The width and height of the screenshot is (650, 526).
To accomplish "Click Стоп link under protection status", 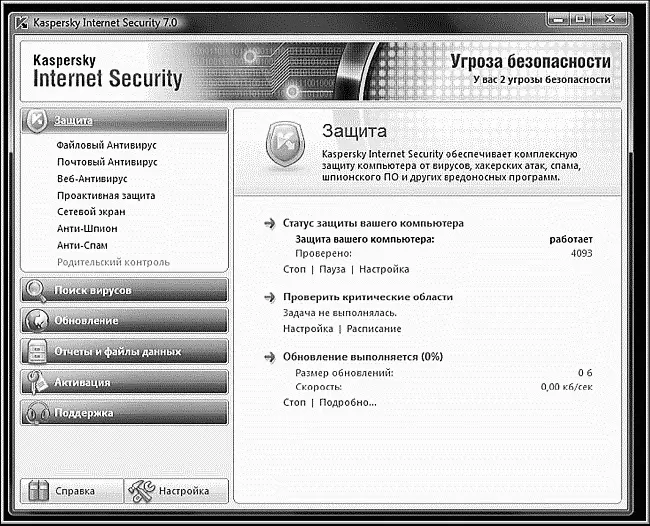I will (x=294, y=269).
